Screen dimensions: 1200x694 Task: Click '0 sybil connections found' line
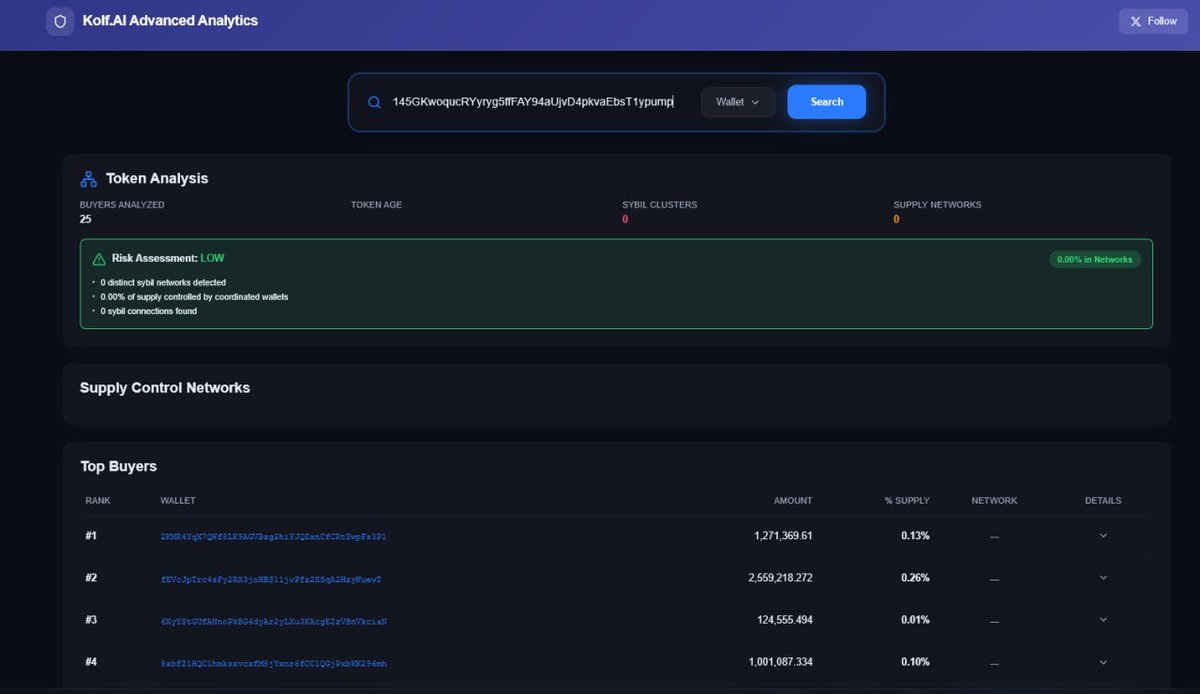(x=148, y=311)
